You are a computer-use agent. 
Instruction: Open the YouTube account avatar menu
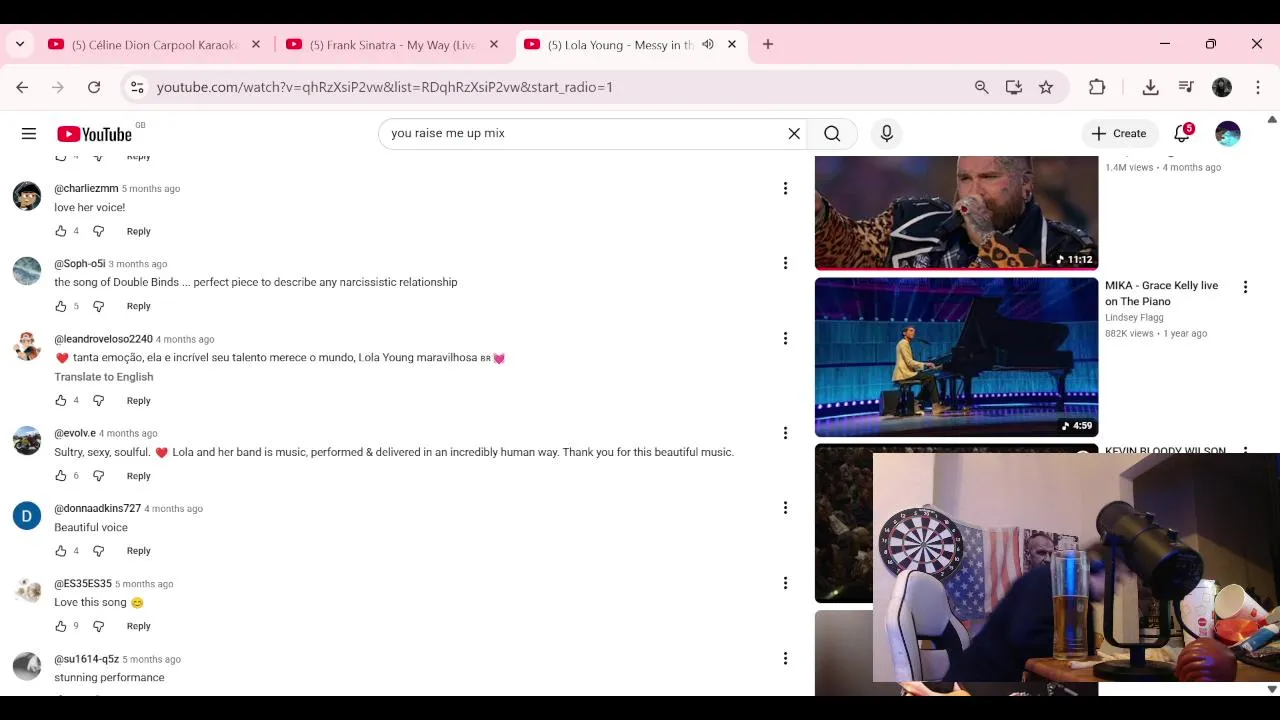[1228, 134]
